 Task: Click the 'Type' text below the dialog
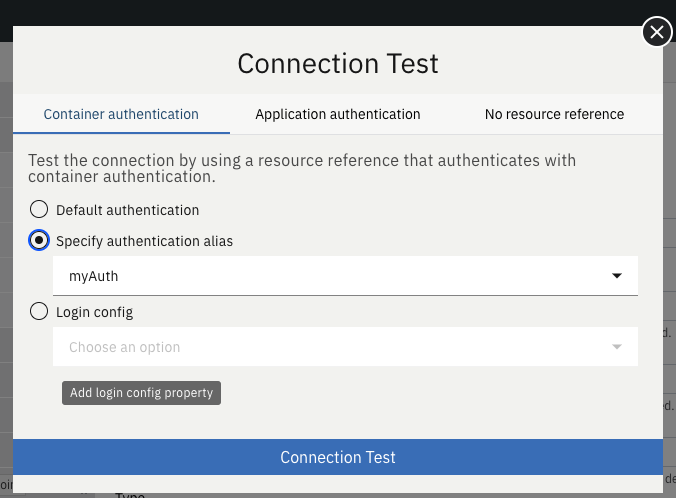[x=130, y=495]
